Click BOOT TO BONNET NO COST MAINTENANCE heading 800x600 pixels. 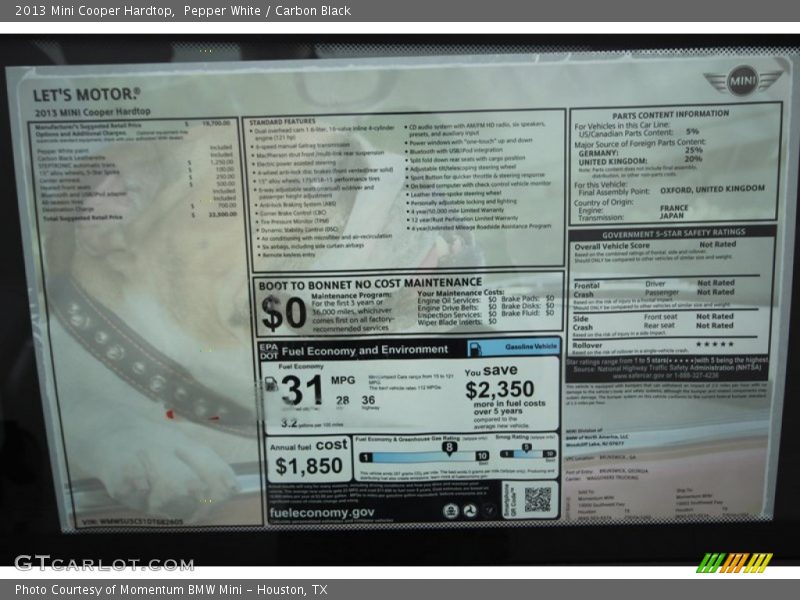click(370, 284)
